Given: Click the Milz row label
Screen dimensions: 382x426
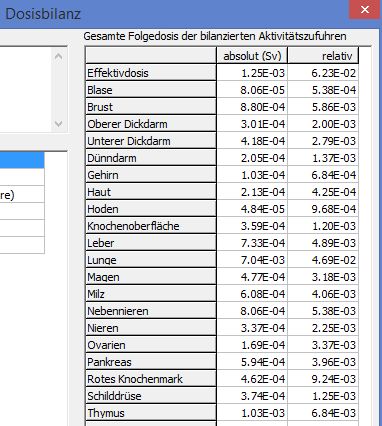Looking at the screenshot, I should [x=151, y=294].
